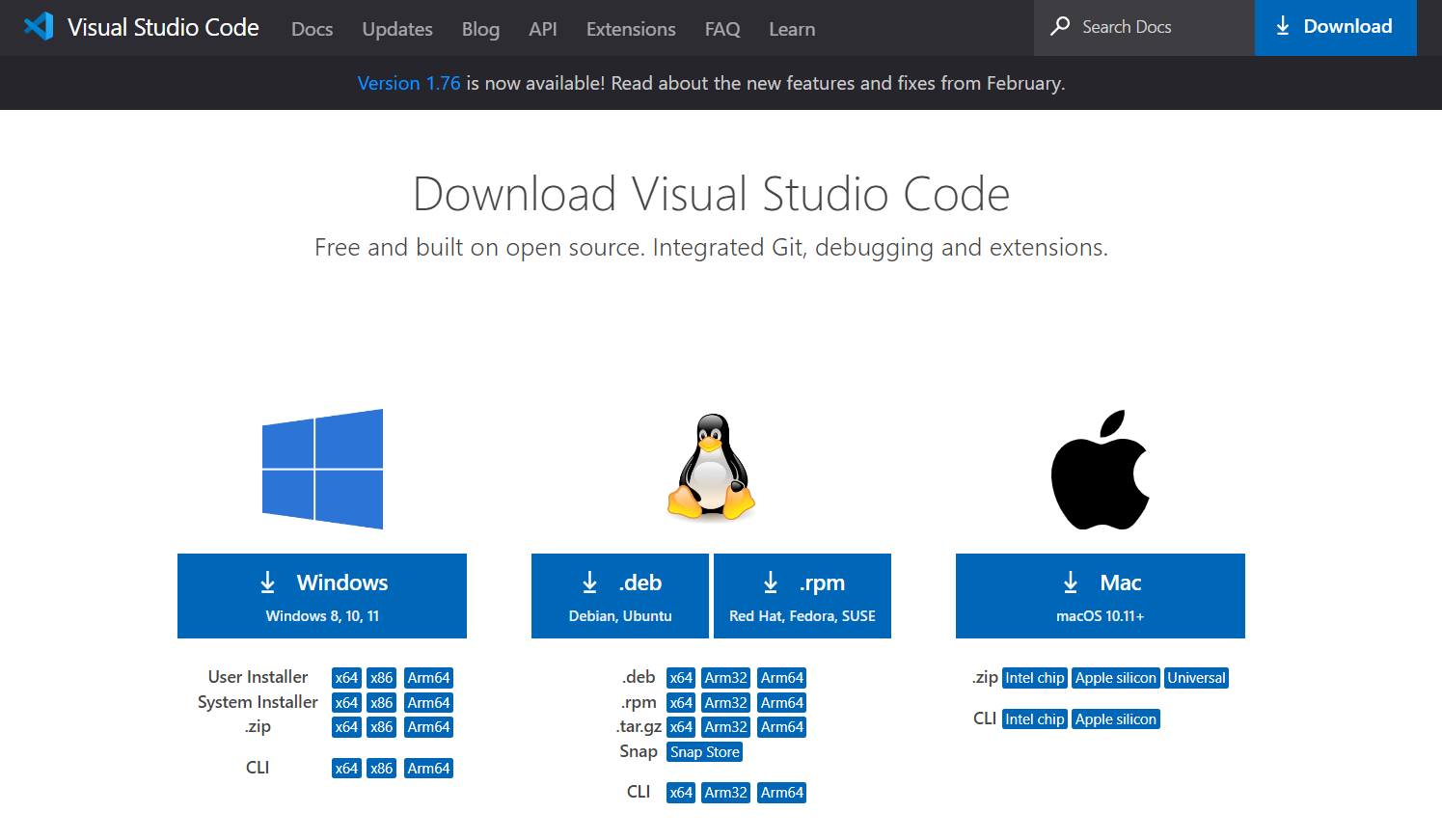Click the search magnifier icon
This screenshot has width=1442, height=840.
click(x=1060, y=26)
